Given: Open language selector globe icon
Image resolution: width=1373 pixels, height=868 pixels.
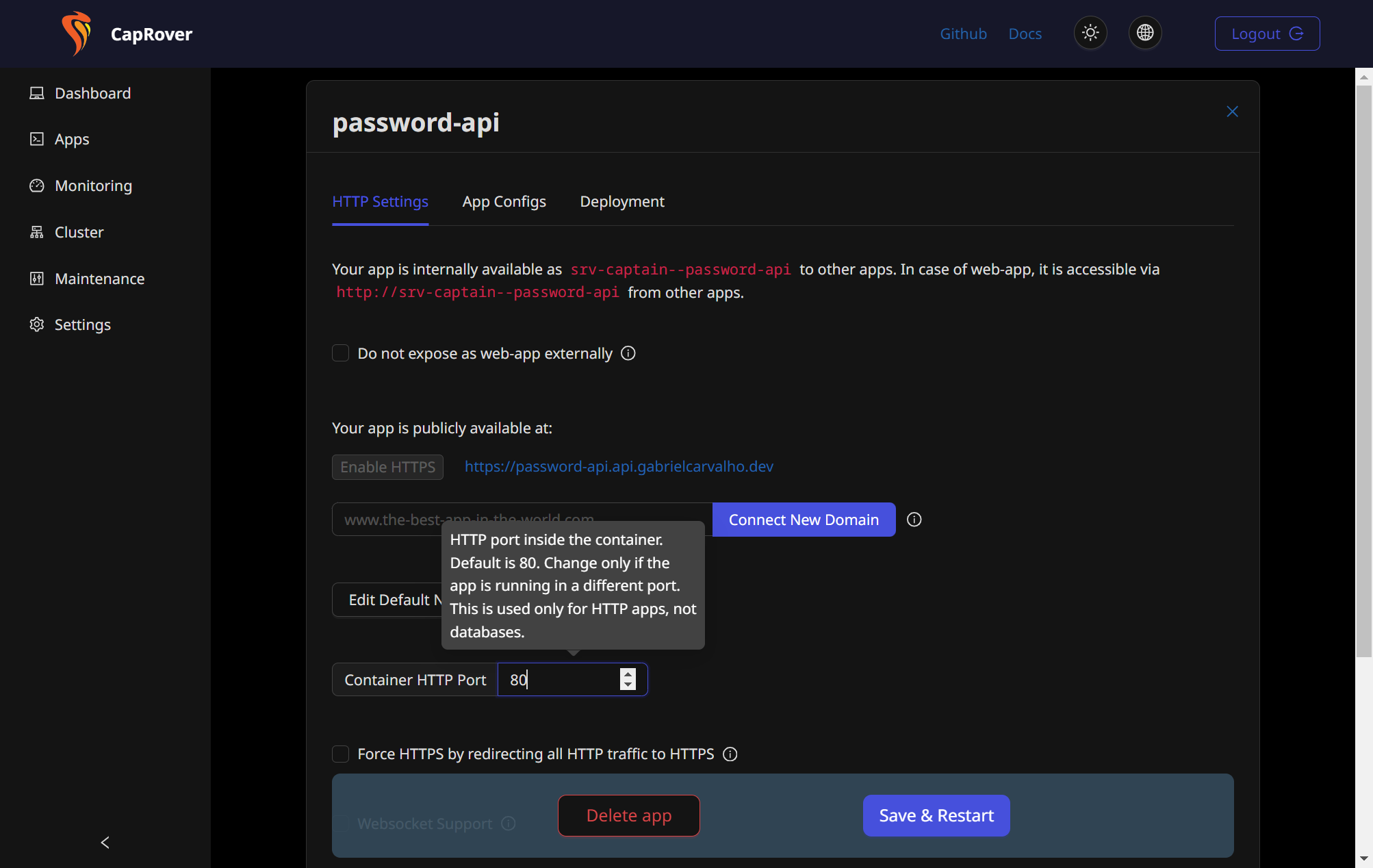Looking at the screenshot, I should click(1145, 33).
